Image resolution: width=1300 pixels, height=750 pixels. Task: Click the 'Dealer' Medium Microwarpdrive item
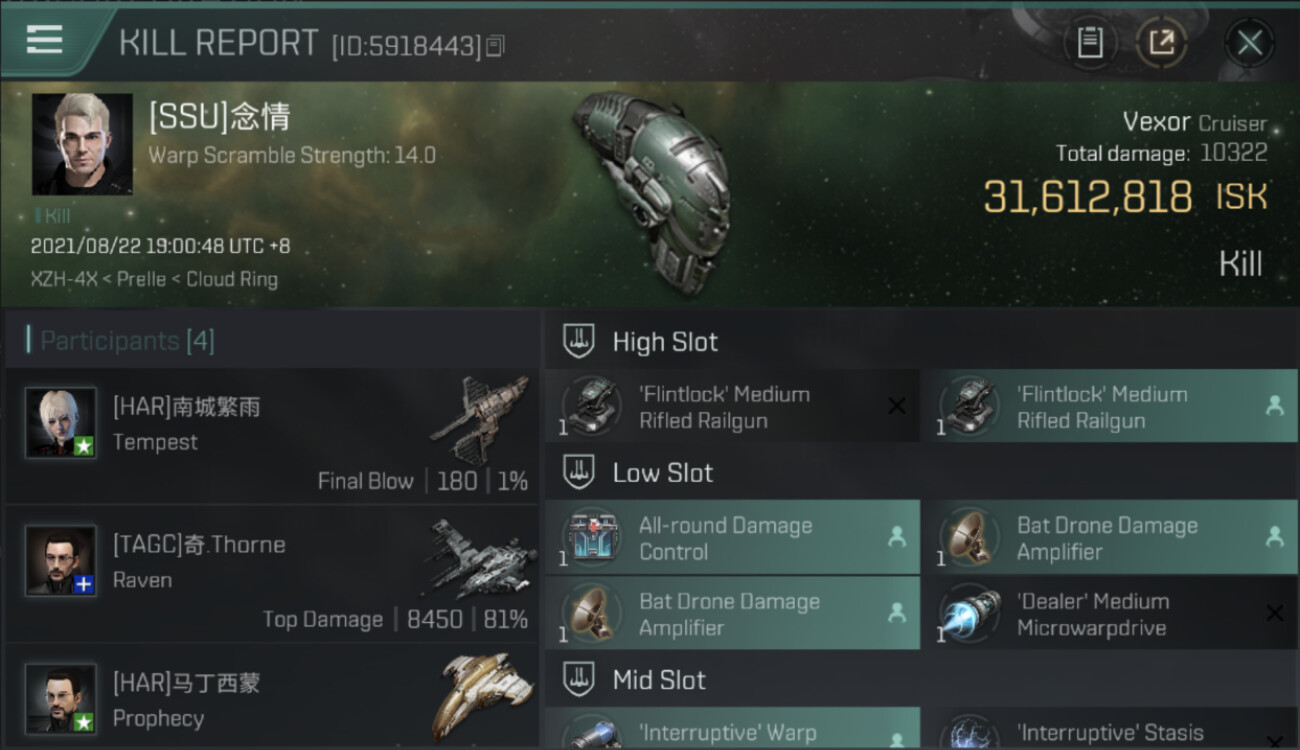[1110, 614]
